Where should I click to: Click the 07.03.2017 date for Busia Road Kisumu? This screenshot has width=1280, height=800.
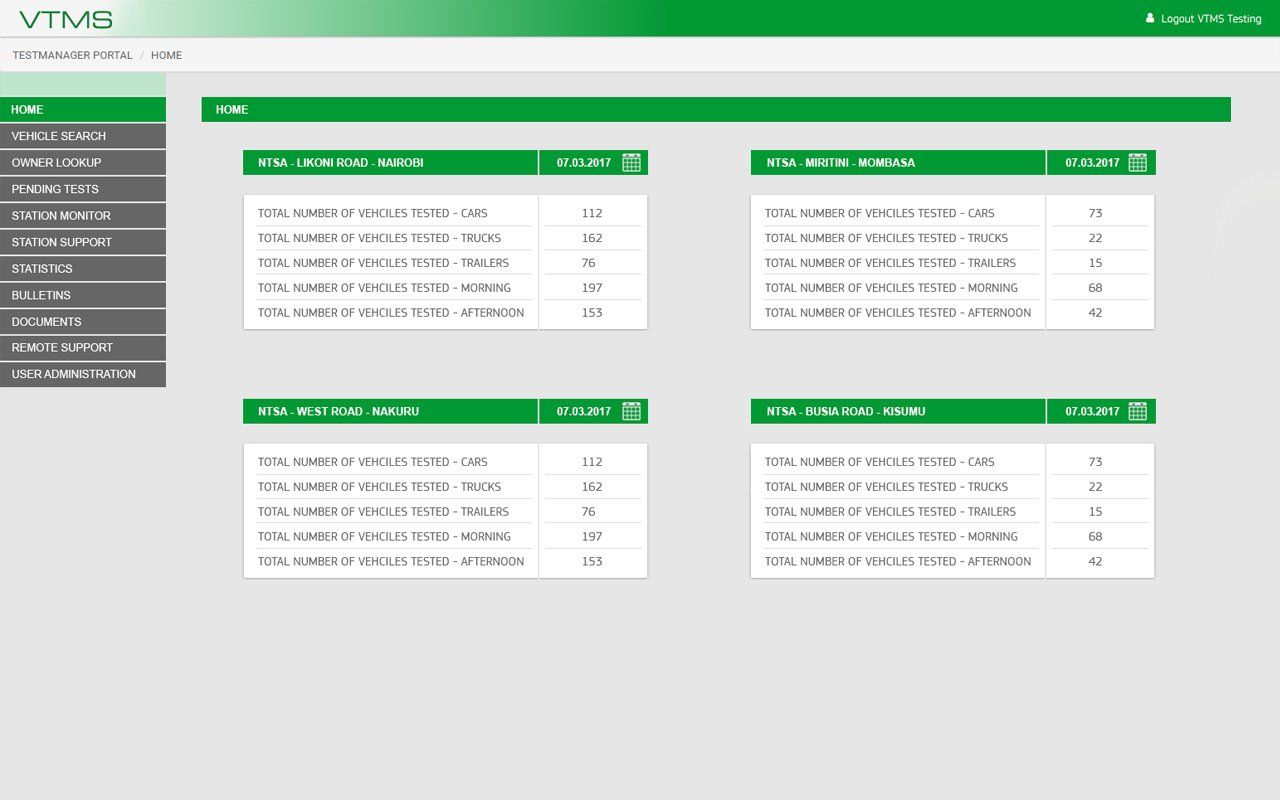1092,411
